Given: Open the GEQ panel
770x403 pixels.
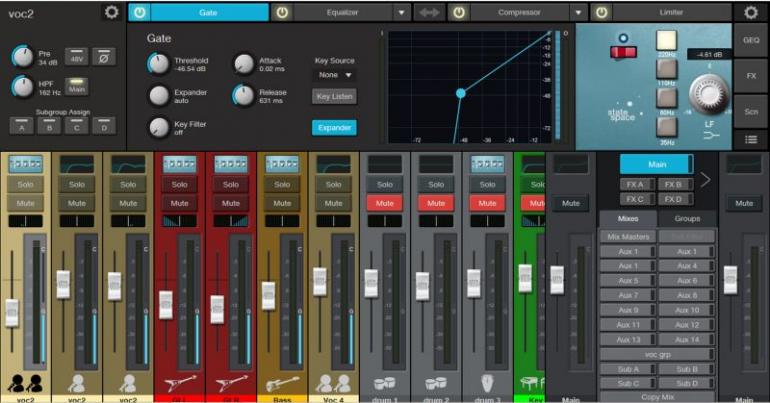Looking at the screenshot, I should pyautogui.click(x=751, y=40).
